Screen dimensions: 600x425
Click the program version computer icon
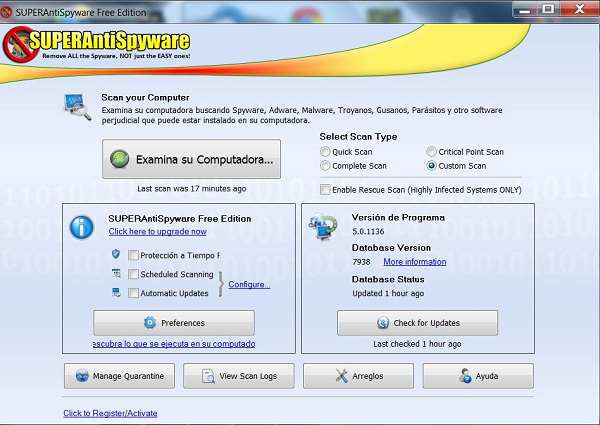(x=323, y=228)
